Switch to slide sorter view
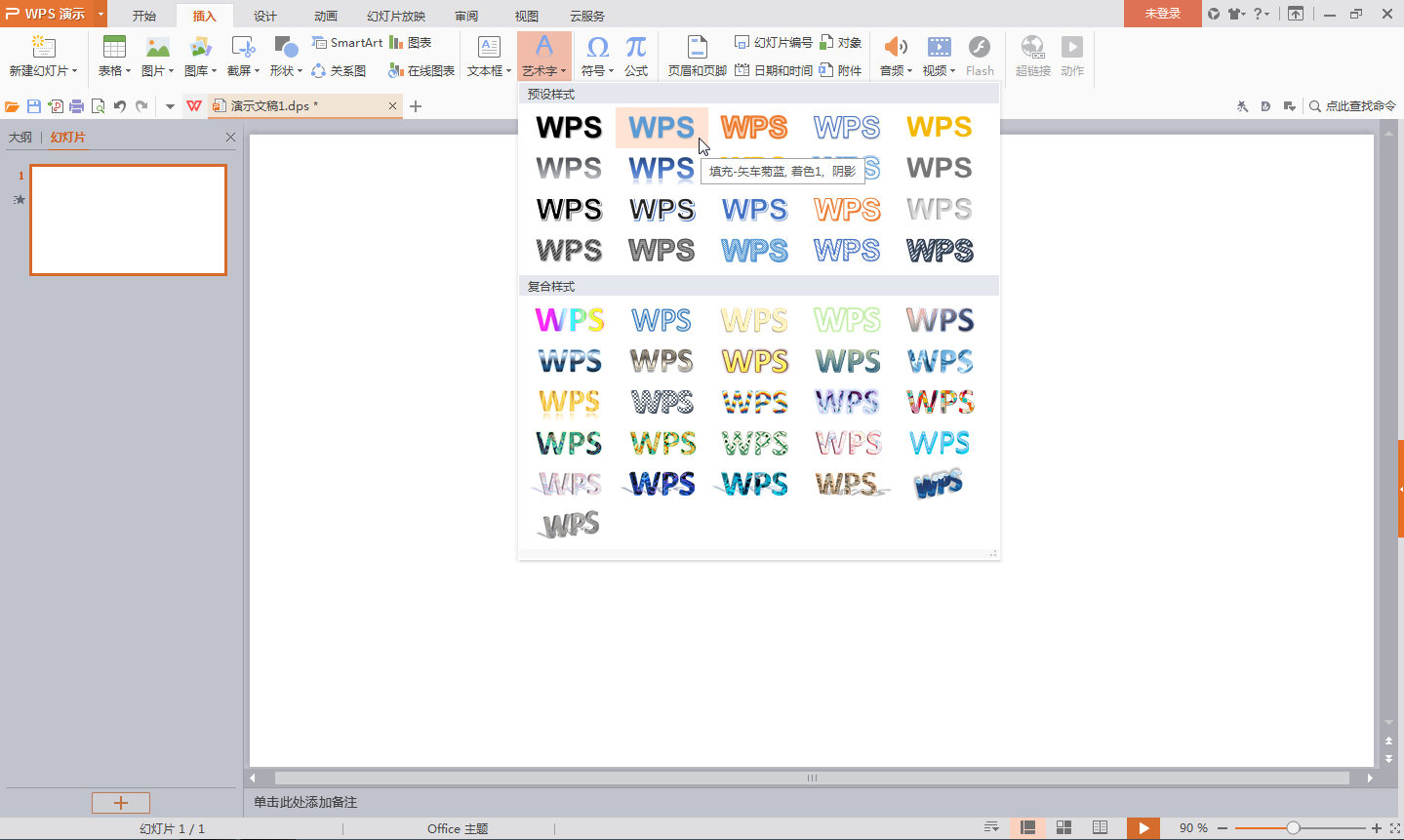The image size is (1404, 840). (1062, 827)
